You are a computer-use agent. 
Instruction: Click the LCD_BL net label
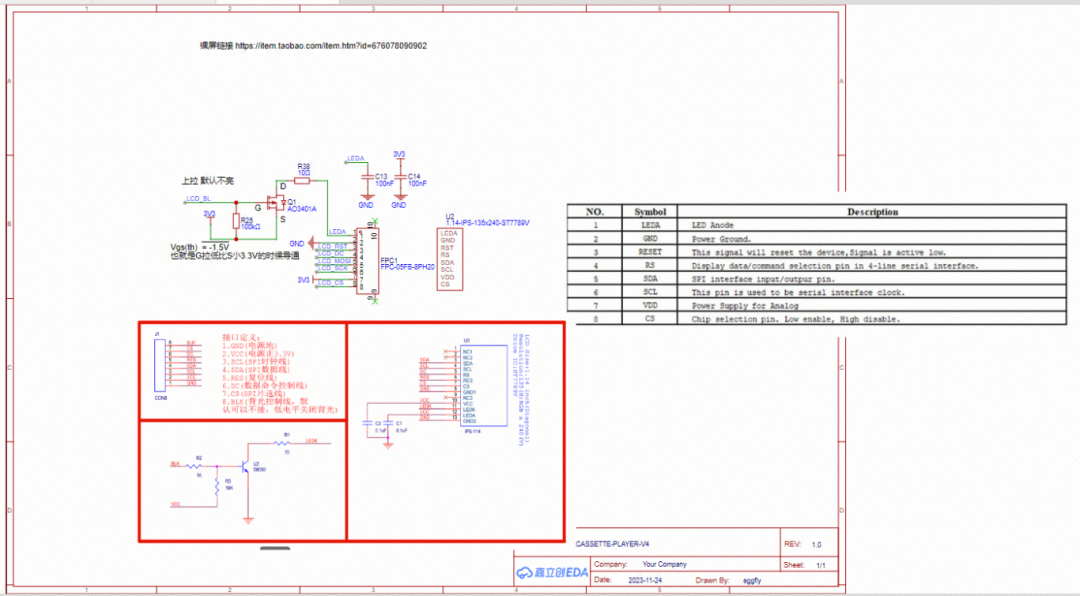(198, 200)
